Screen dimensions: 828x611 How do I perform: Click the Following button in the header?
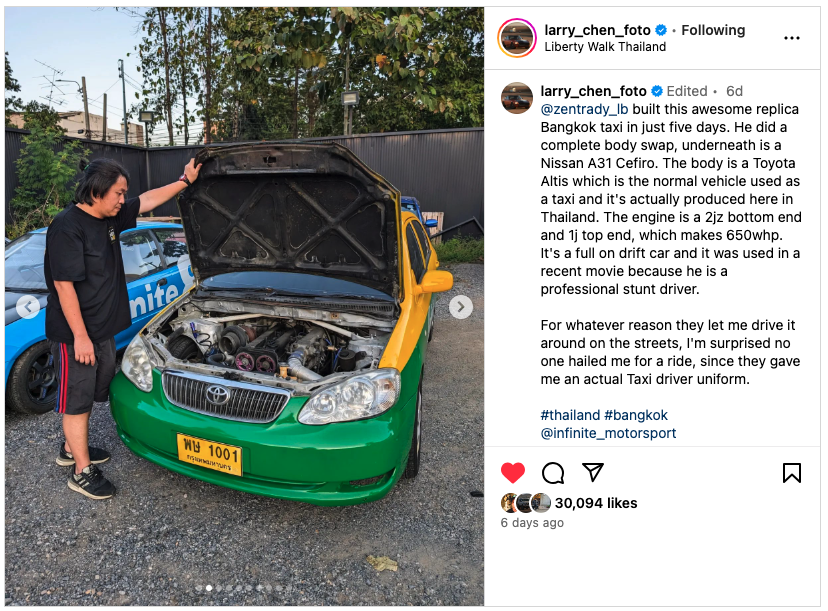point(713,30)
